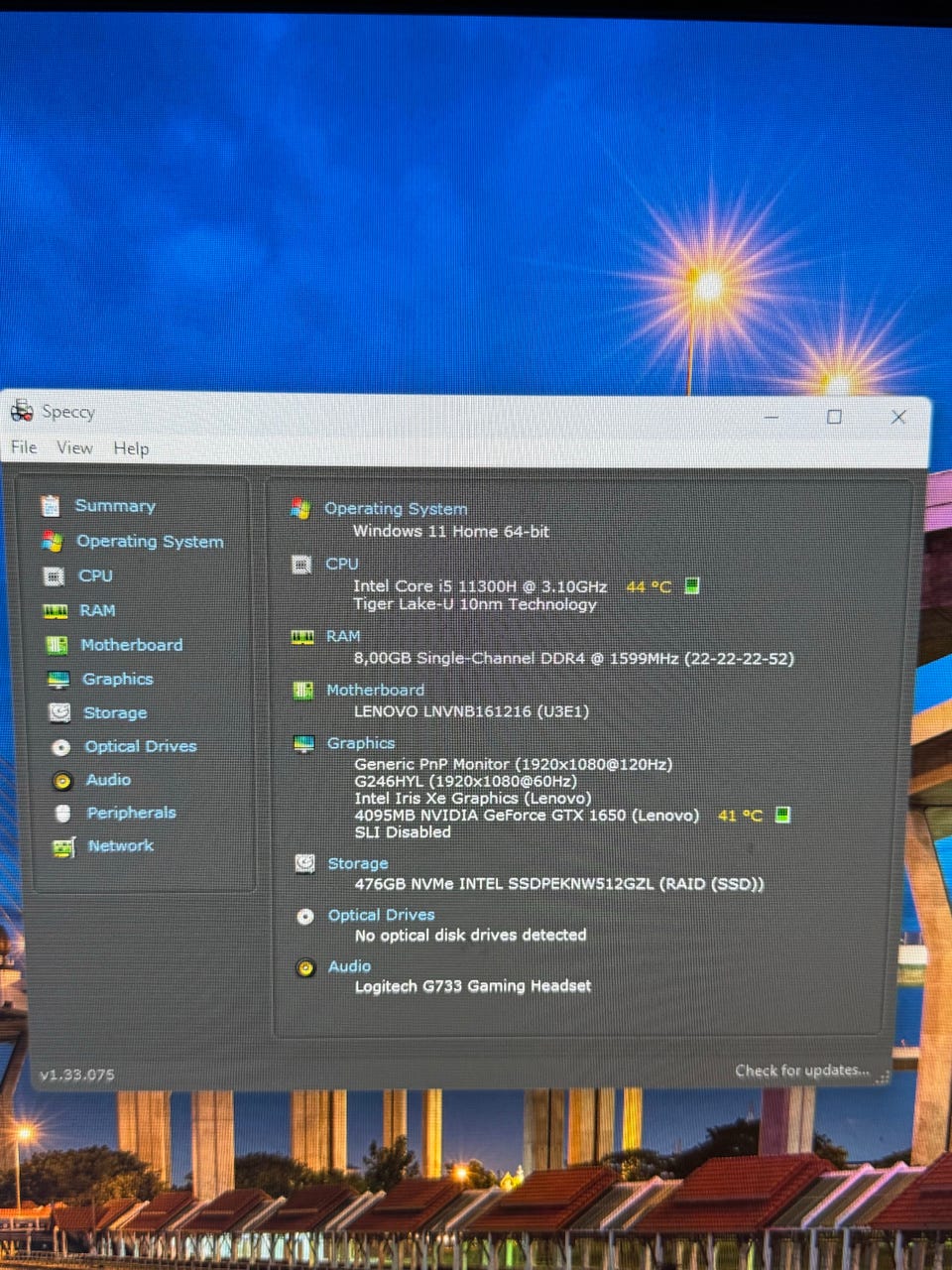Select Storage in the sidebar
Image resolution: width=952 pixels, height=1270 pixels.
point(115,713)
